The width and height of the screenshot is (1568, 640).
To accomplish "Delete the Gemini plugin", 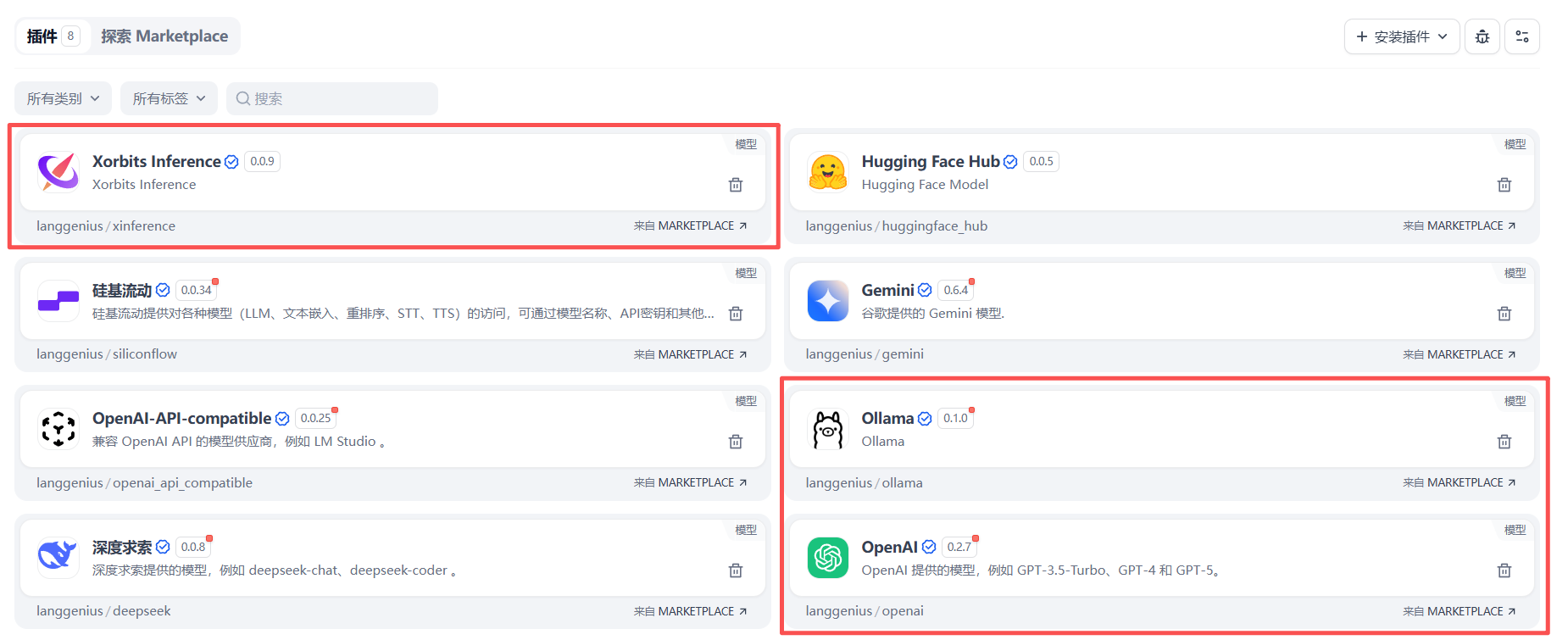I will point(1504,314).
